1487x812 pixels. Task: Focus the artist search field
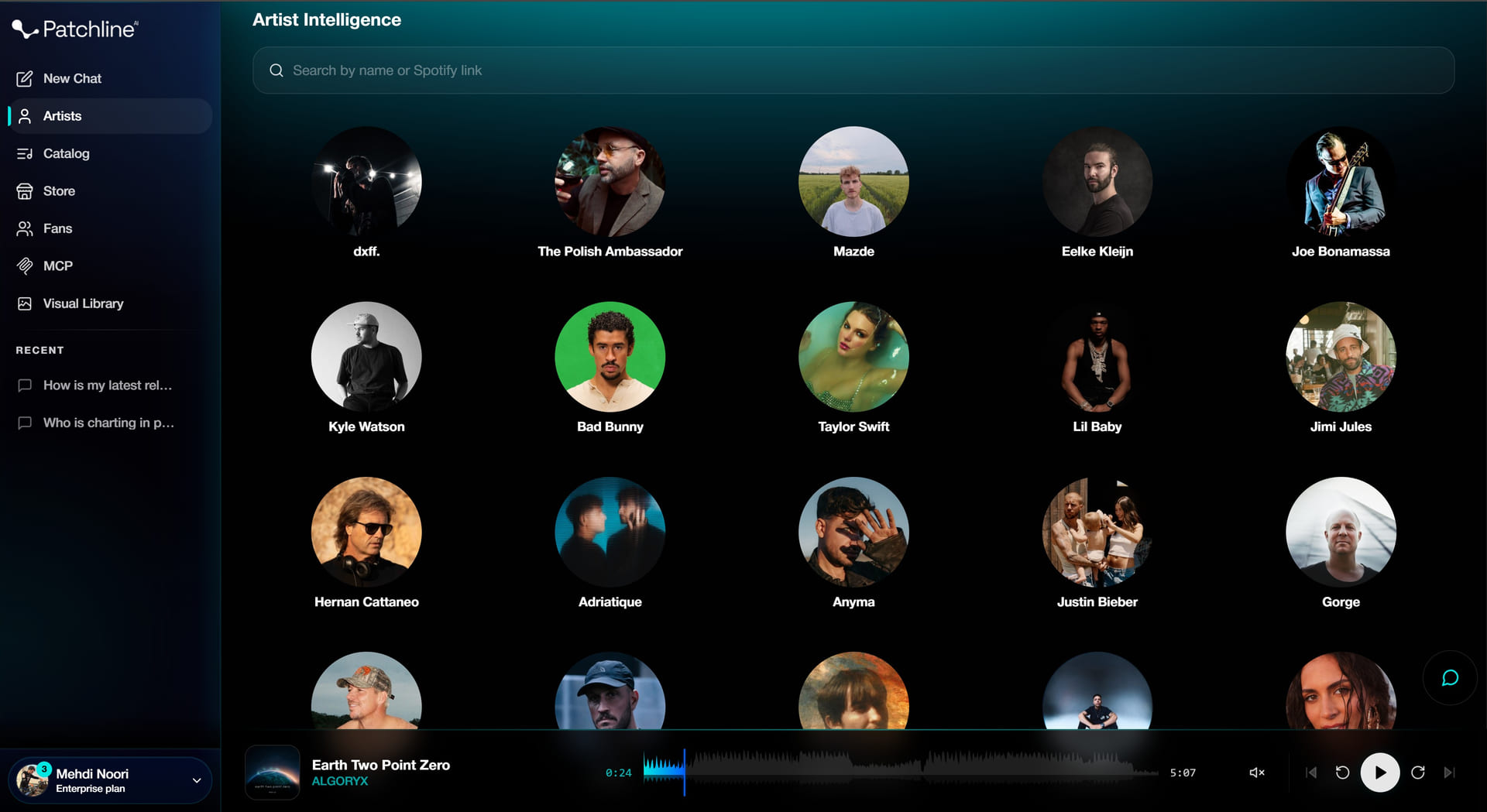pyautogui.click(x=853, y=70)
